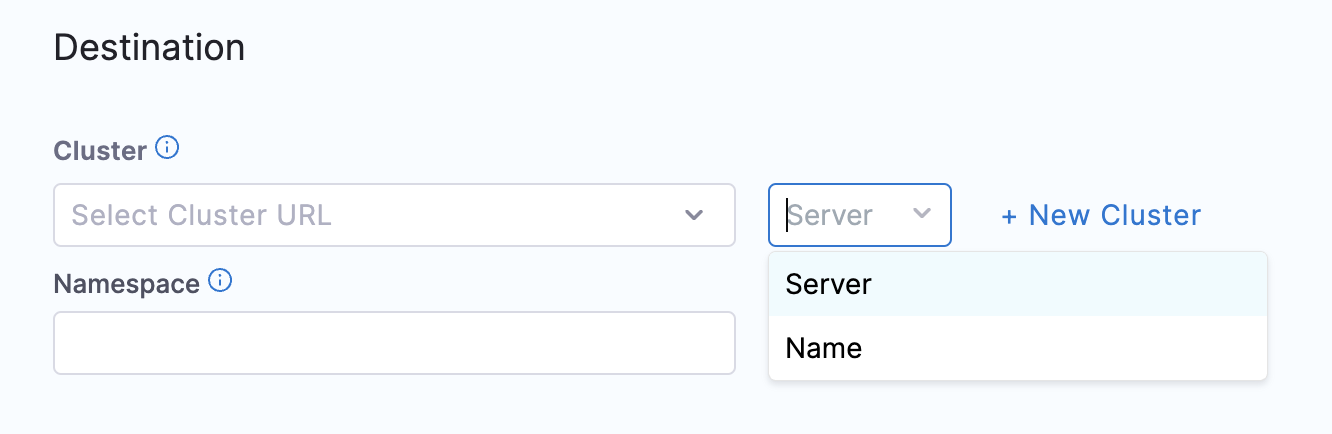This screenshot has width=1332, height=434.
Task: Click the Namespace field label text
Action: [x=127, y=284]
